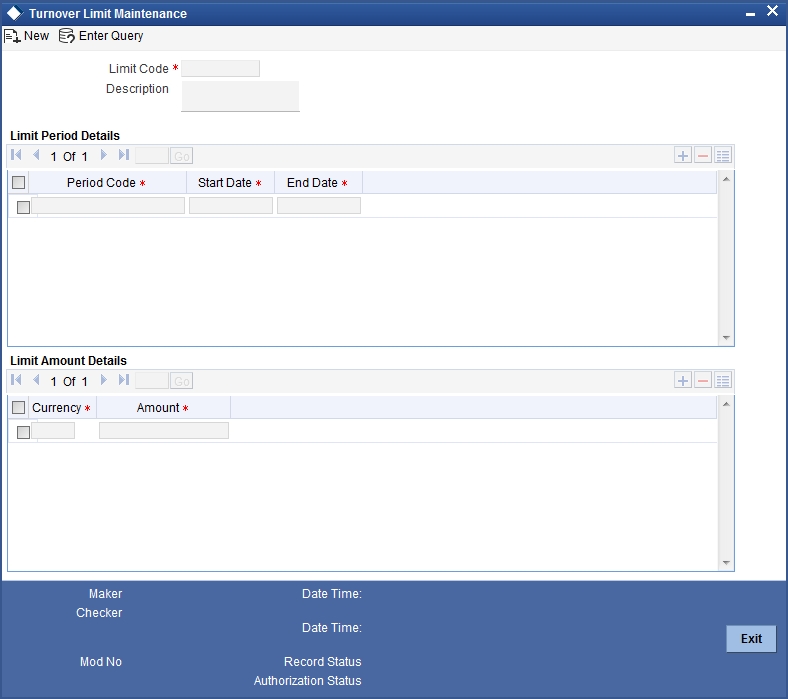The image size is (788, 699).
Task: Click the Limit Period Details heading
Action: pyautogui.click(x=65, y=136)
